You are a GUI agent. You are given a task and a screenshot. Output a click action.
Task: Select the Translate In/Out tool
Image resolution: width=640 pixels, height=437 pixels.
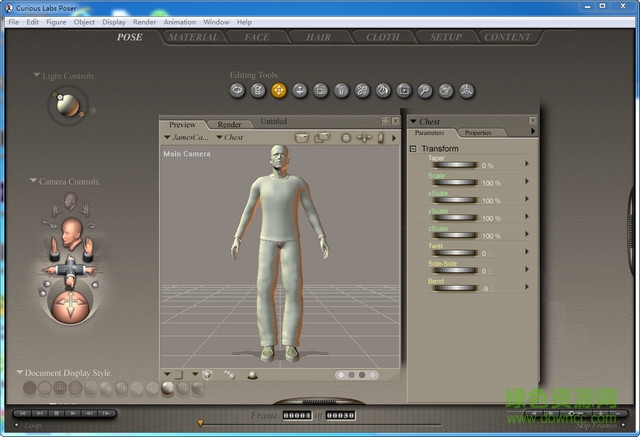tap(300, 91)
